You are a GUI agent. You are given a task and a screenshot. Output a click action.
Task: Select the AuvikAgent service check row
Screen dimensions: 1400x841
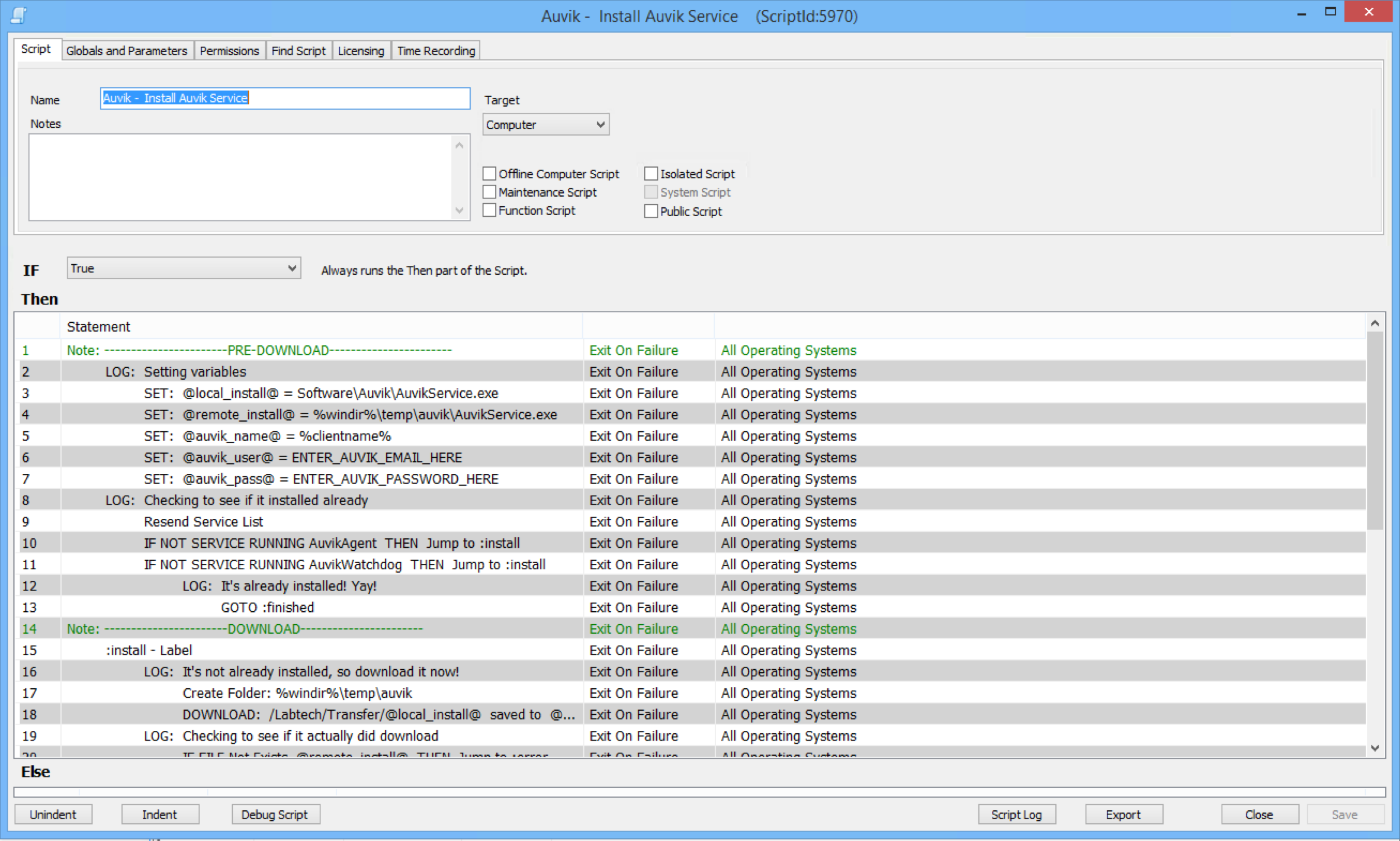690,543
